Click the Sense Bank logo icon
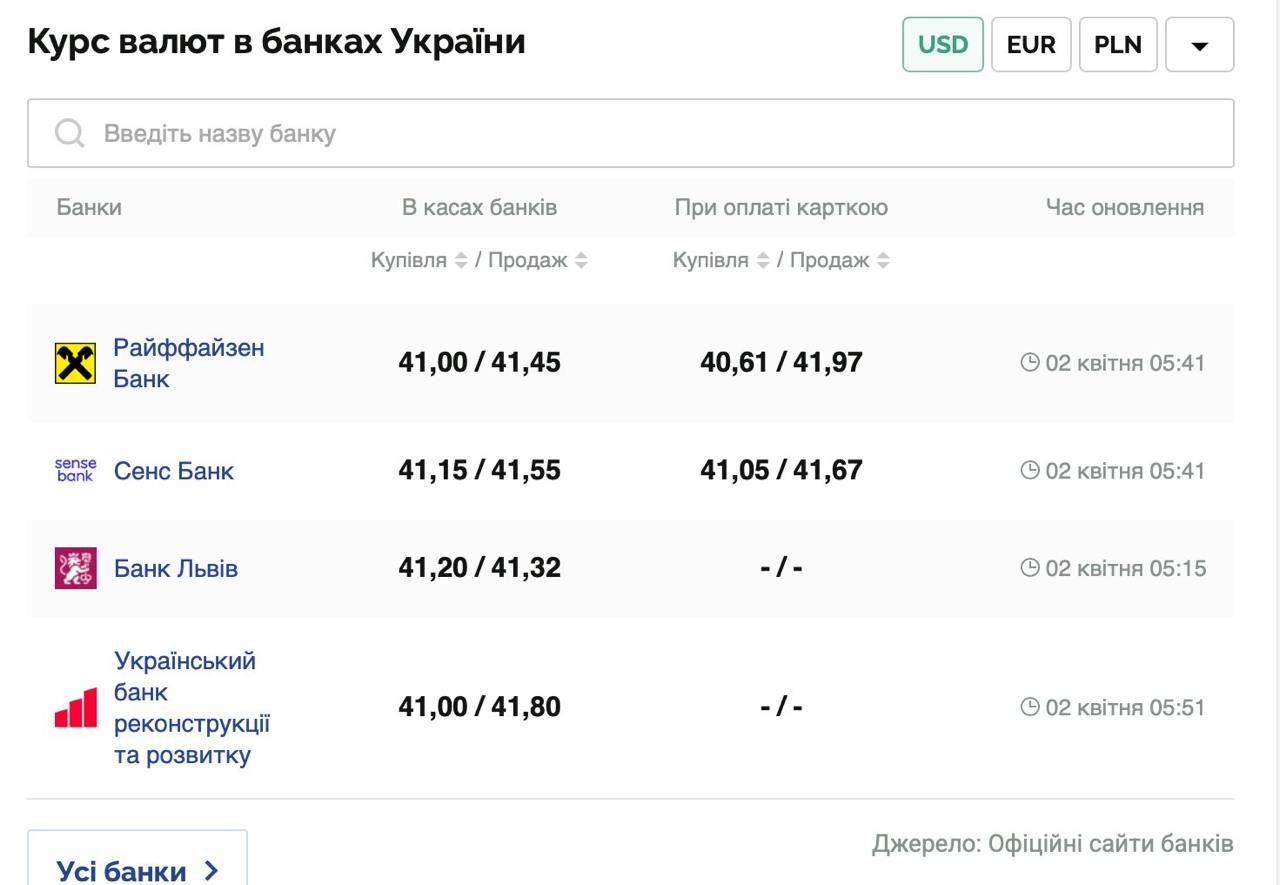1280x885 pixels. (x=75, y=470)
